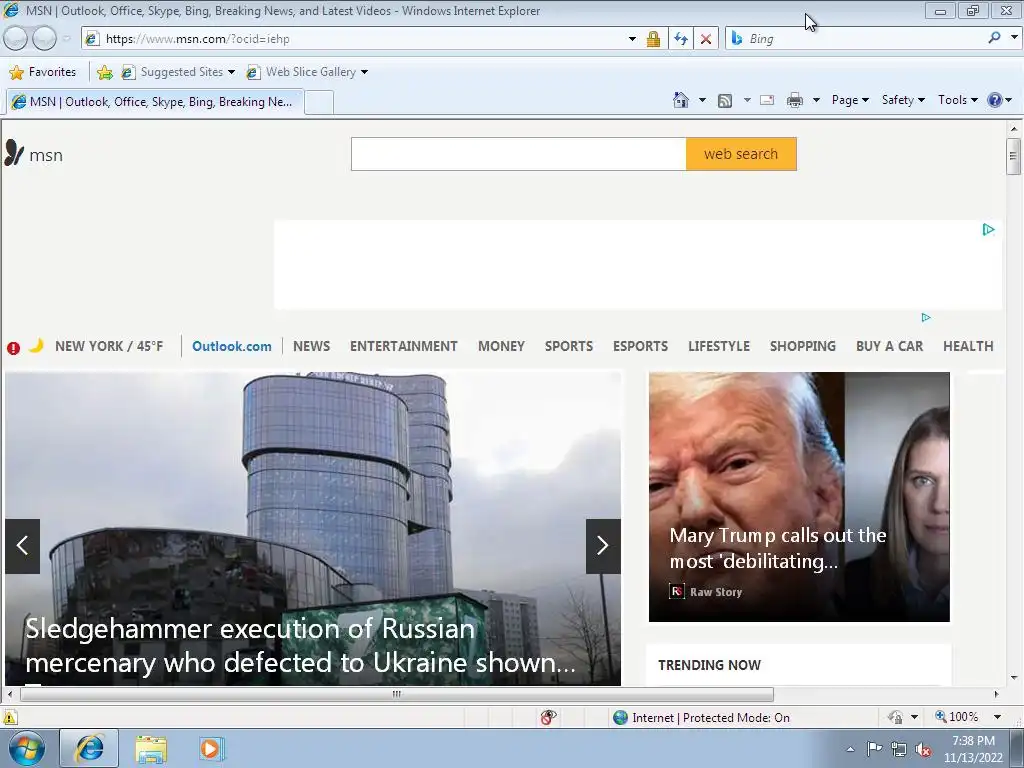1024x768 pixels.
Task: Click the network tray icon
Action: coord(899,749)
